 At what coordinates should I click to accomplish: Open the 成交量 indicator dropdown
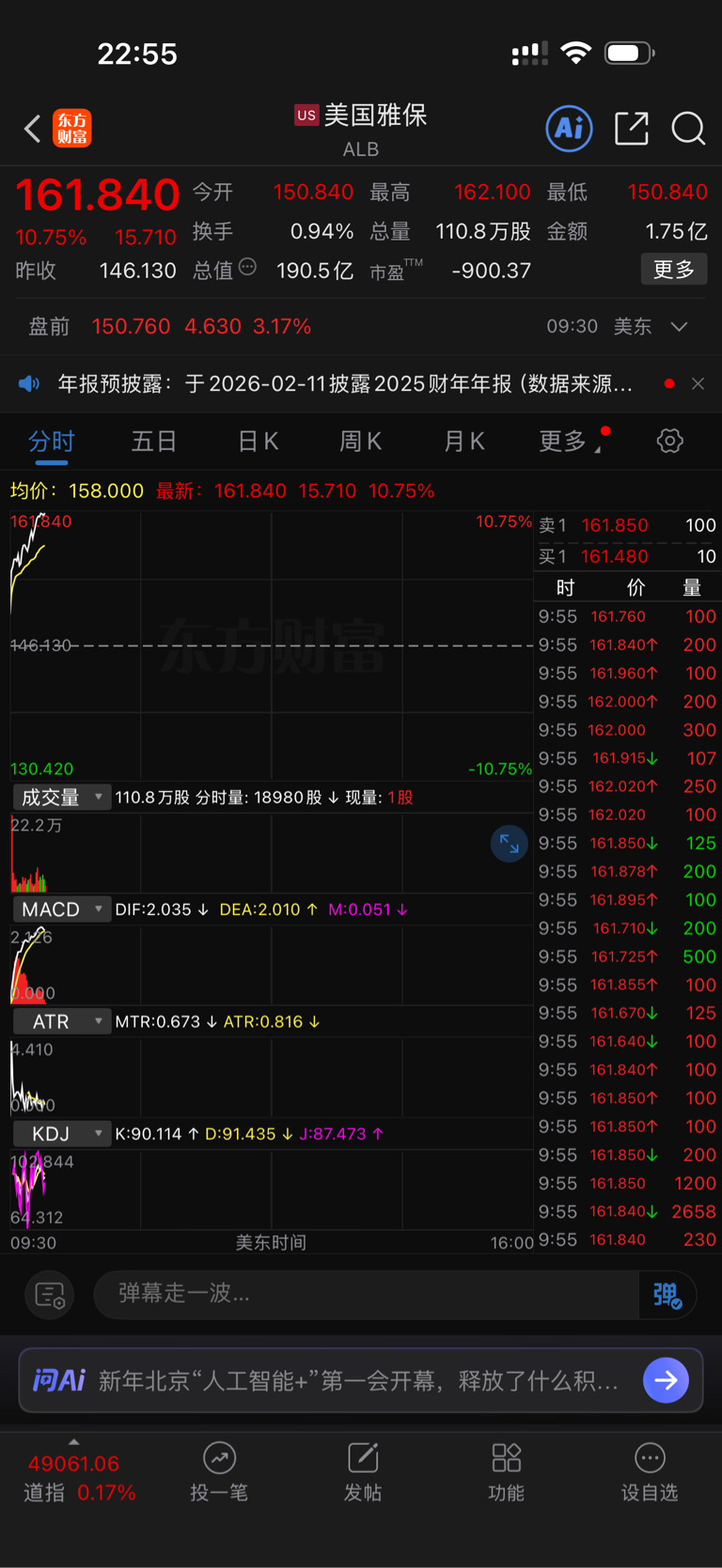[x=61, y=797]
